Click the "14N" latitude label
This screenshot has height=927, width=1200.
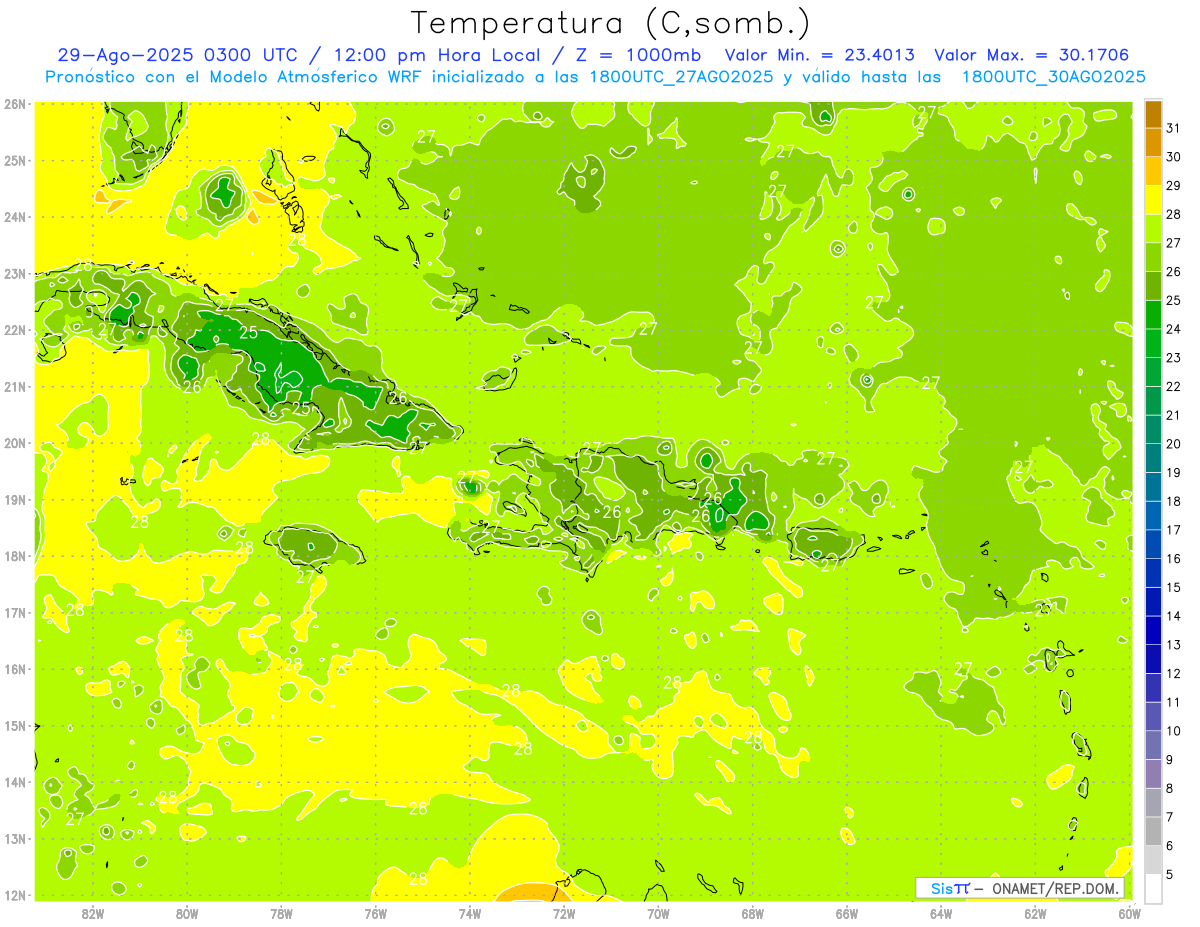pos(14,782)
